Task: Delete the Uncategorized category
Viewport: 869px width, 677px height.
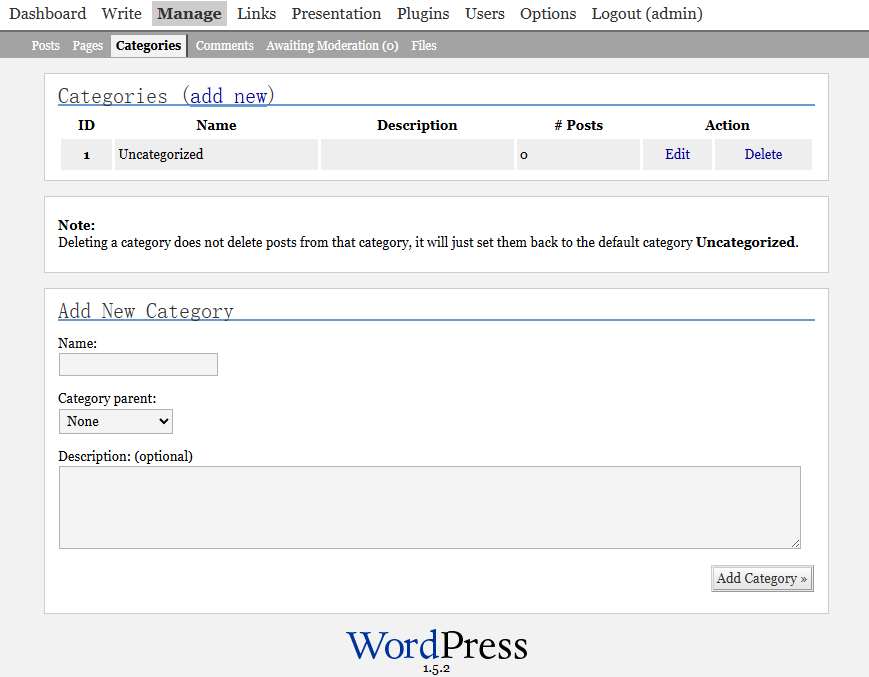Action: click(x=763, y=154)
